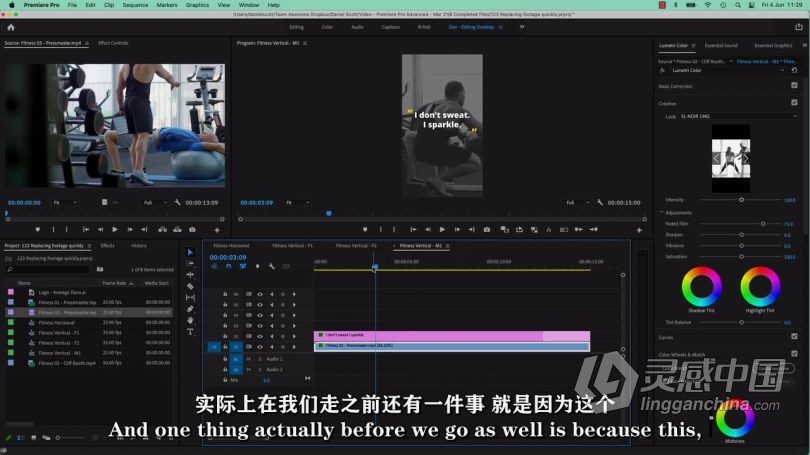The image size is (810, 455).
Task: Open Quick Export share icon
Action: (x=799, y=27)
